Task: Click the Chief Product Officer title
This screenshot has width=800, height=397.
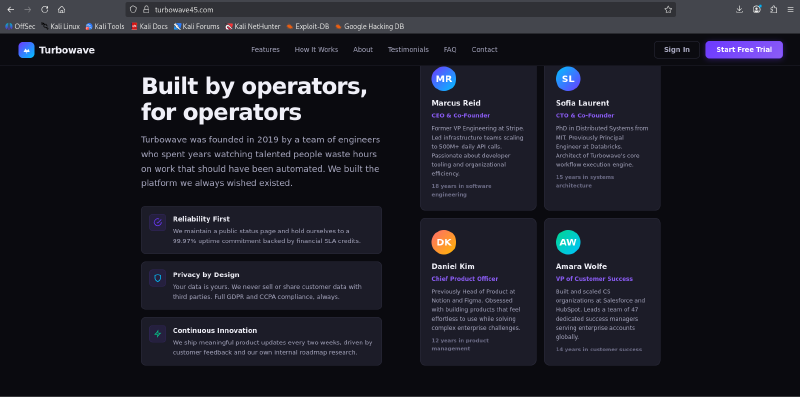Action: pyautogui.click(x=465, y=279)
